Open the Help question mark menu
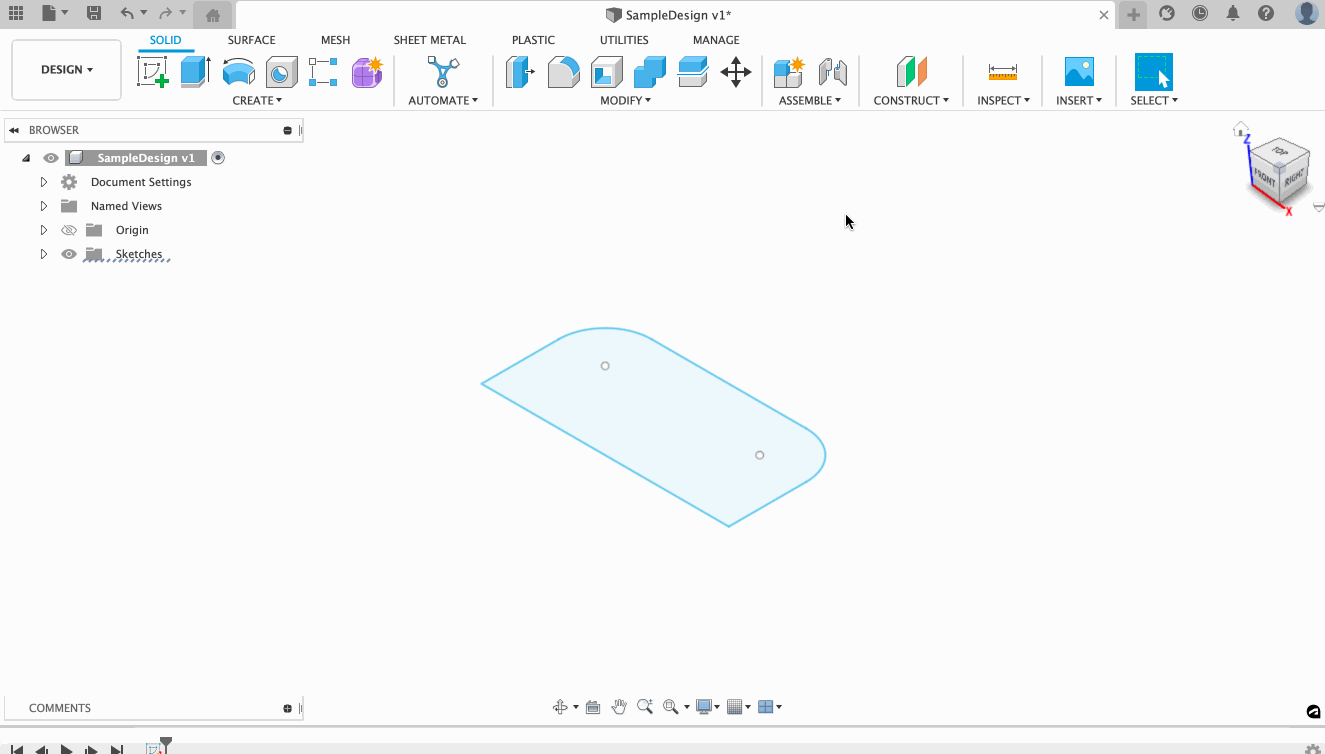1325x754 pixels. pyautogui.click(x=1266, y=14)
